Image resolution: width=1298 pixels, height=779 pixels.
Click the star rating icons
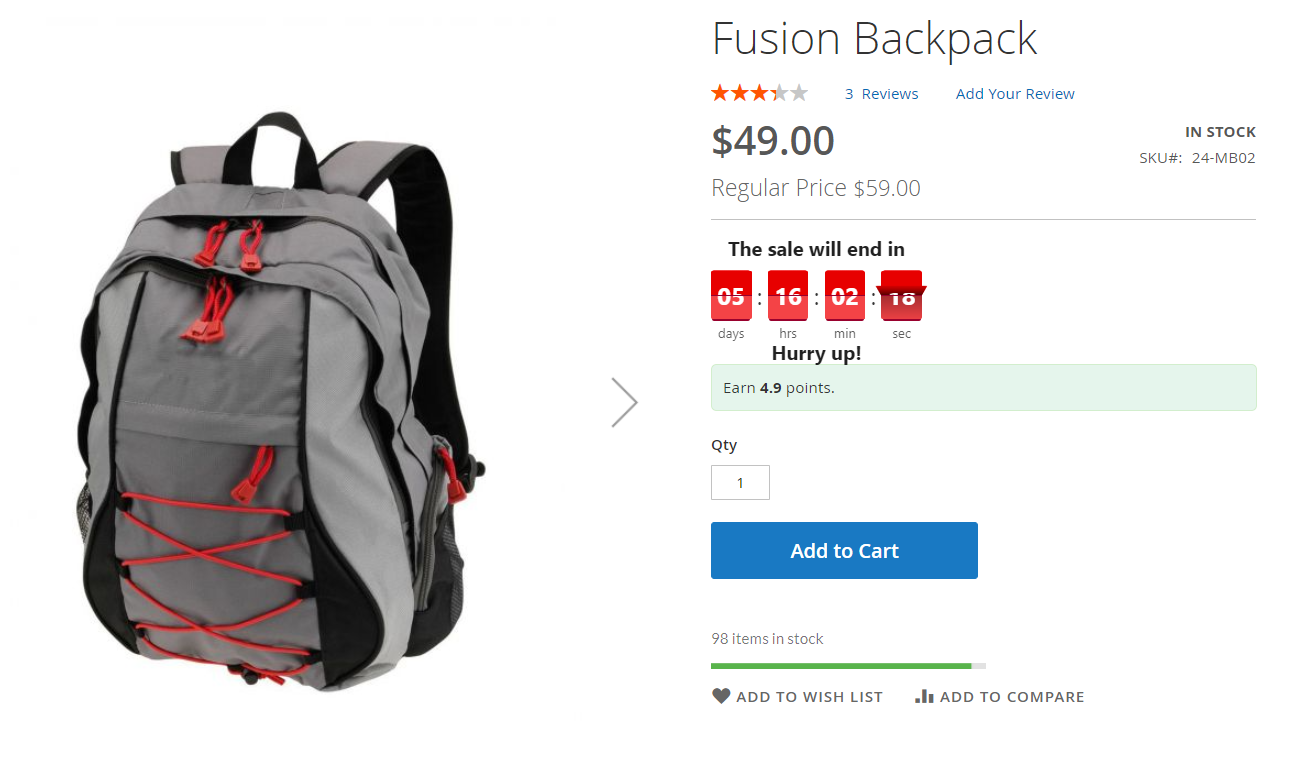click(x=760, y=93)
